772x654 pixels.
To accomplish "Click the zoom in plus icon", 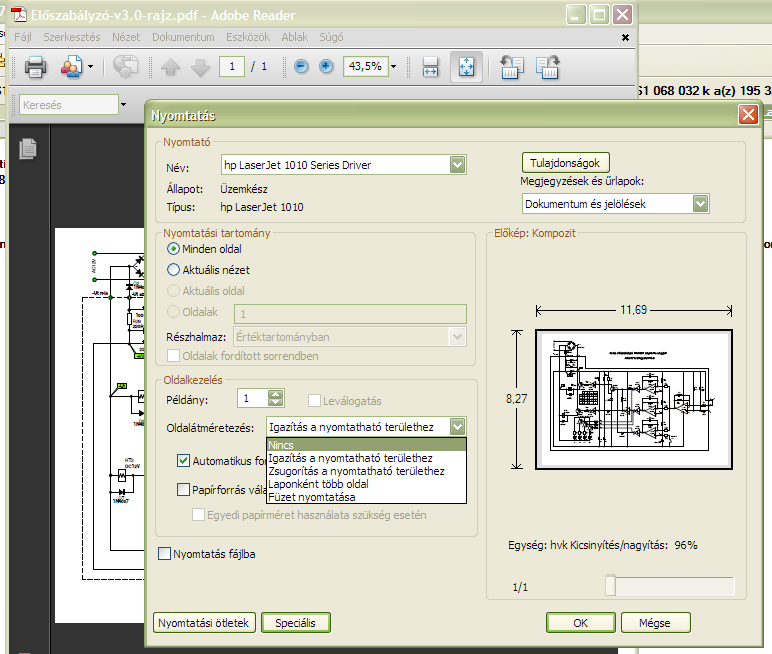I will click(326, 67).
